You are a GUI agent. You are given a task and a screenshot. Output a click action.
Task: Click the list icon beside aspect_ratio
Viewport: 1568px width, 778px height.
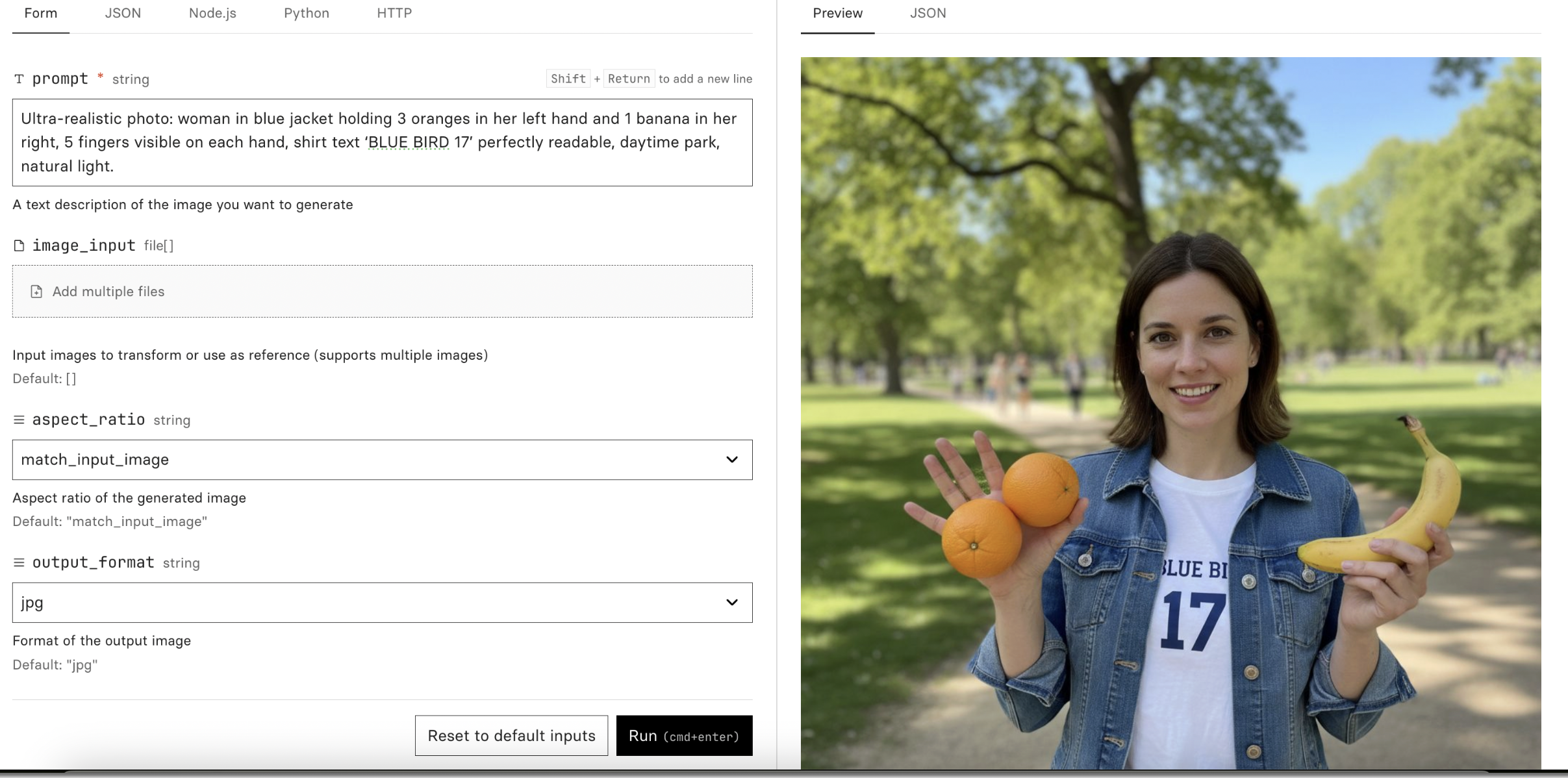19,420
